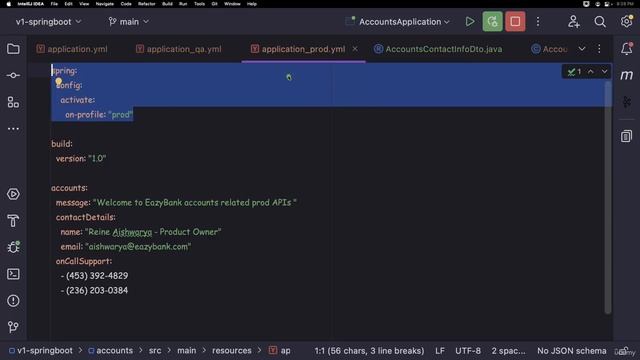Rerun debug of AccountsApplication
Screen dimensions: 640x360
tap(492, 22)
